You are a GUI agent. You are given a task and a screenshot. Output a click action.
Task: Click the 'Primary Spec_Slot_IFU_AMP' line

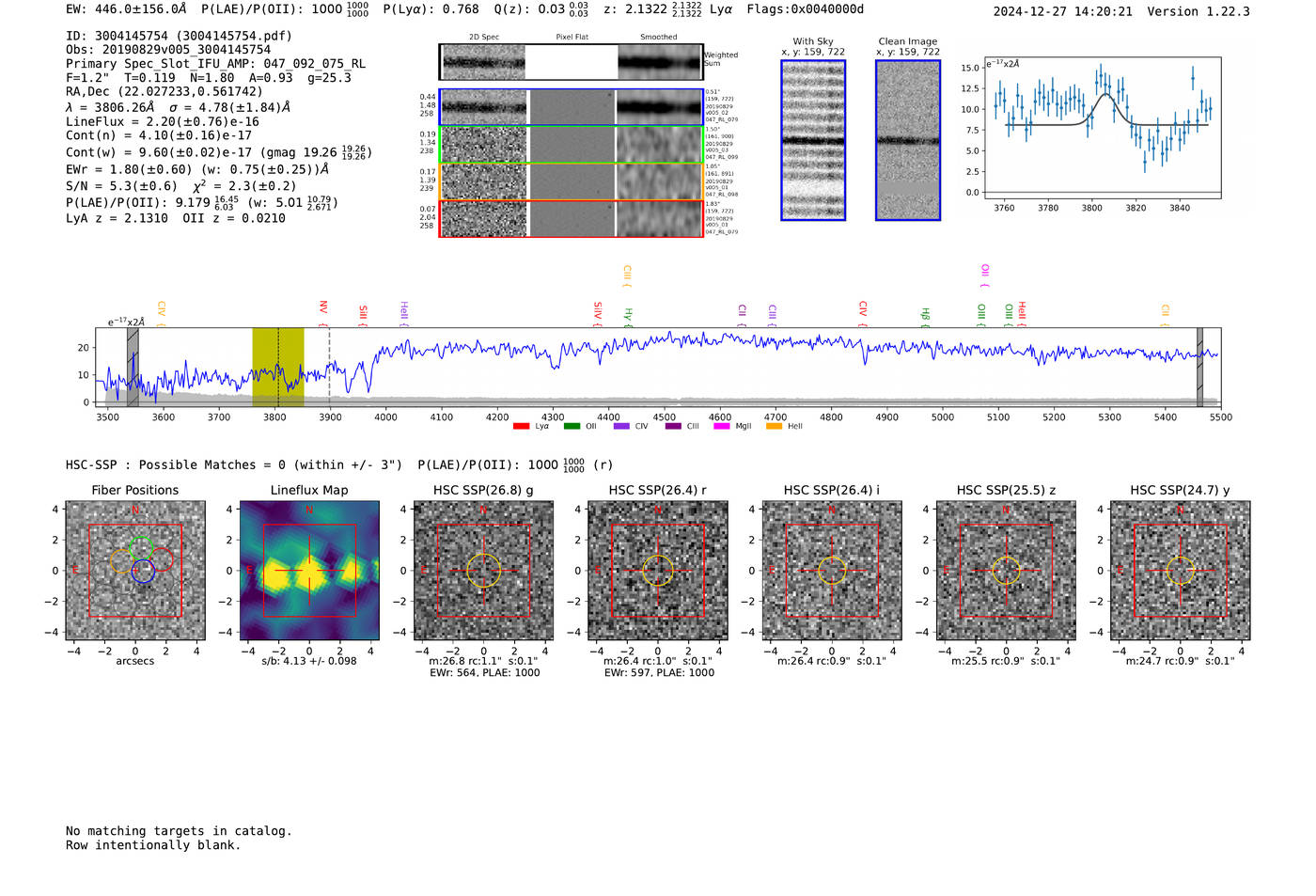coord(216,64)
